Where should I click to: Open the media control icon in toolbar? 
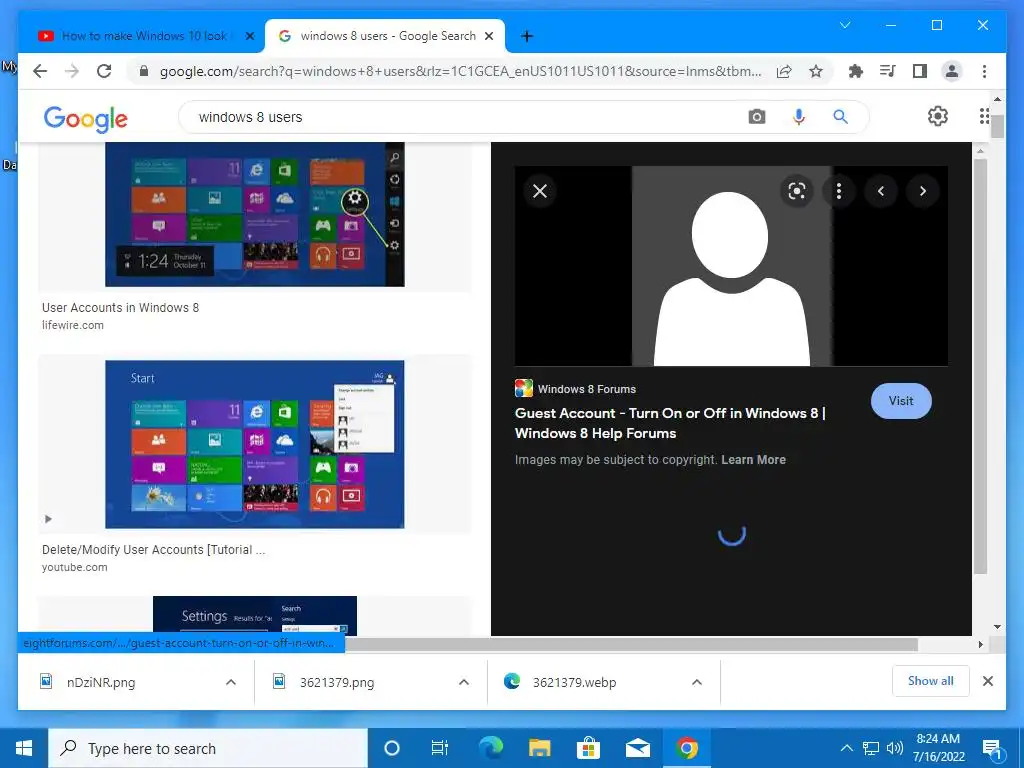click(888, 71)
